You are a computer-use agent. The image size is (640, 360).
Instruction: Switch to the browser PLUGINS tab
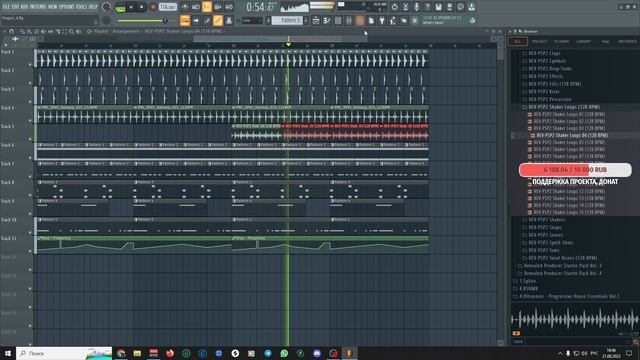tap(562, 41)
